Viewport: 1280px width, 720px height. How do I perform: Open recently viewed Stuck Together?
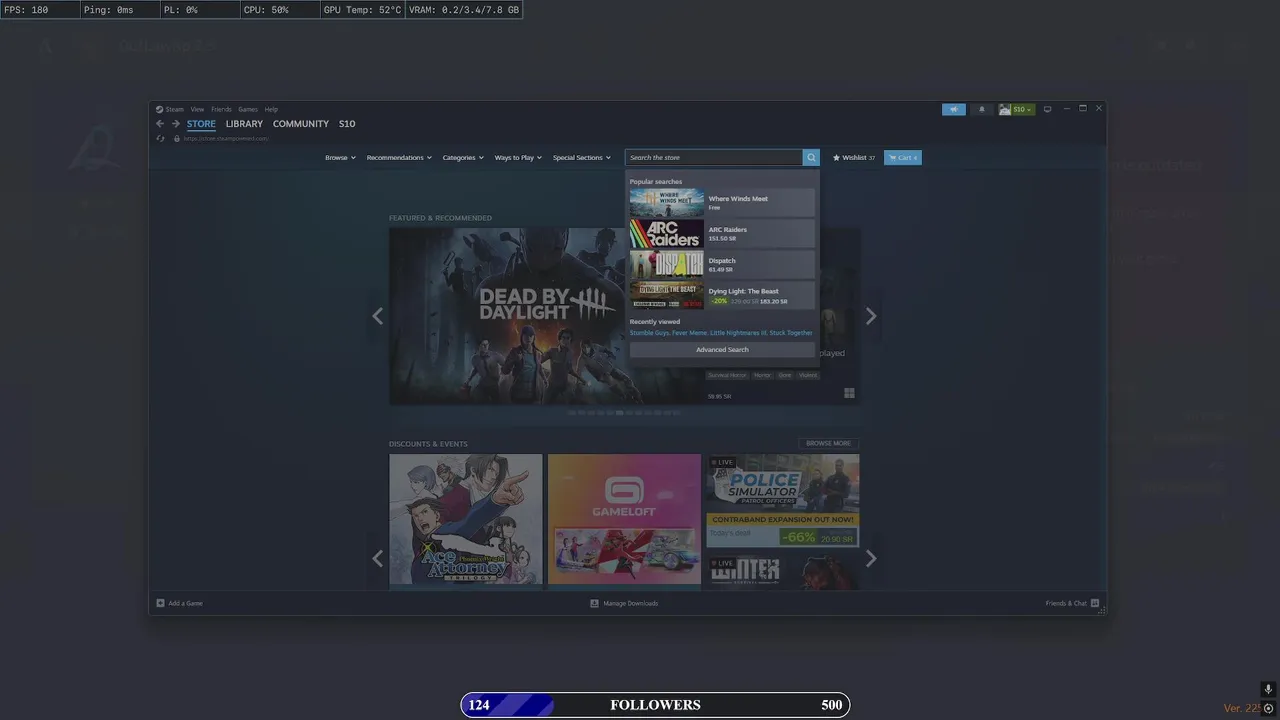pyautogui.click(x=791, y=333)
